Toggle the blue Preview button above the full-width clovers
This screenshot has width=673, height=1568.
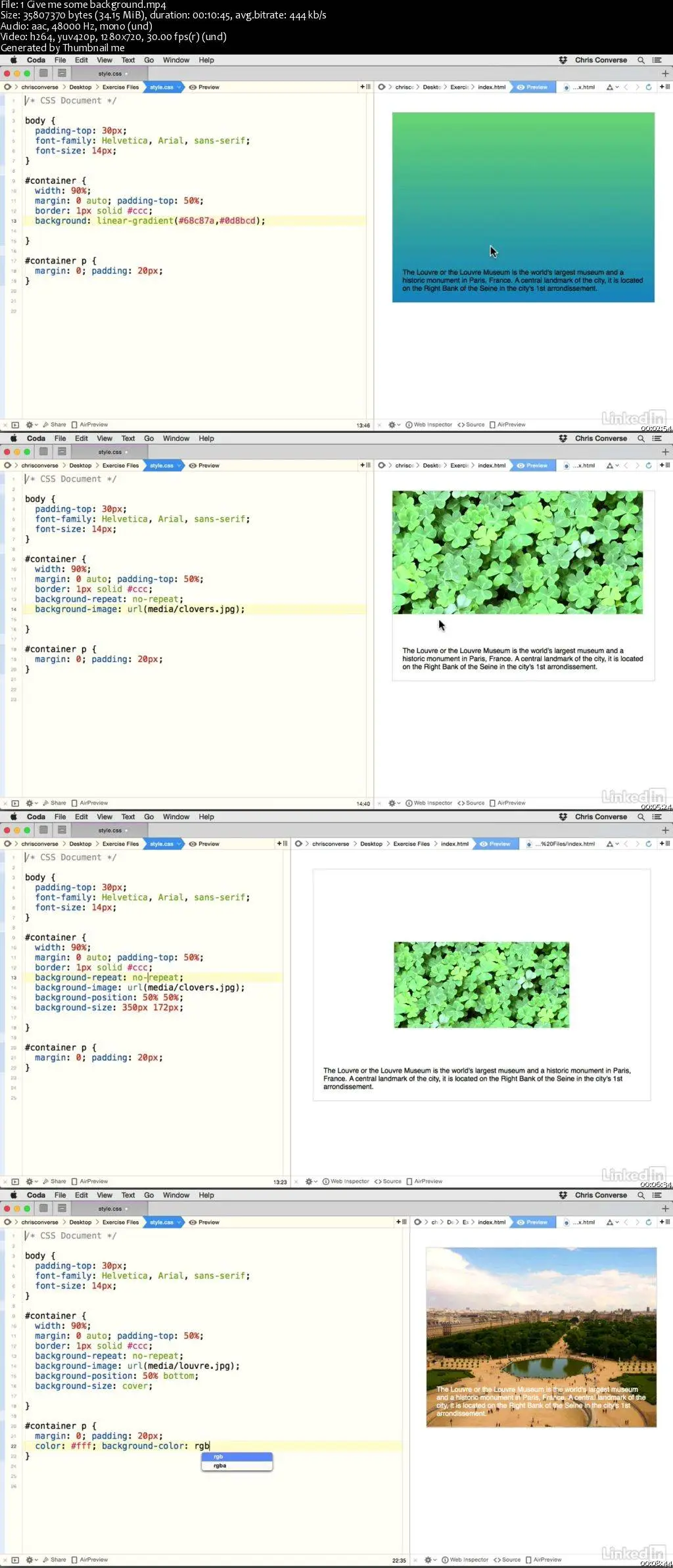pos(532,465)
